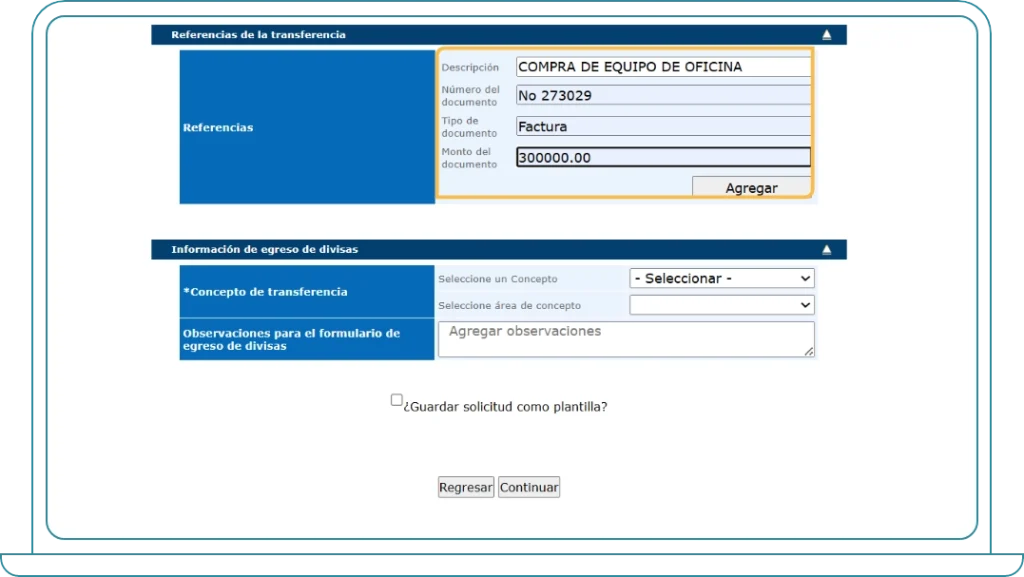Viewport: 1024px width, 577px height.
Task: Click inside the Agregar observaciones text area
Action: tap(626, 338)
